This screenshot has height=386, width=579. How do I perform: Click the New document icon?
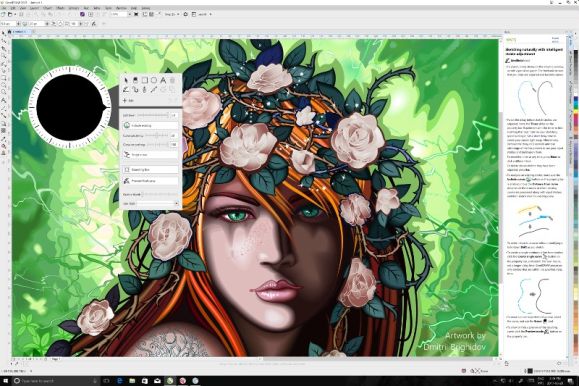pos(3,14)
